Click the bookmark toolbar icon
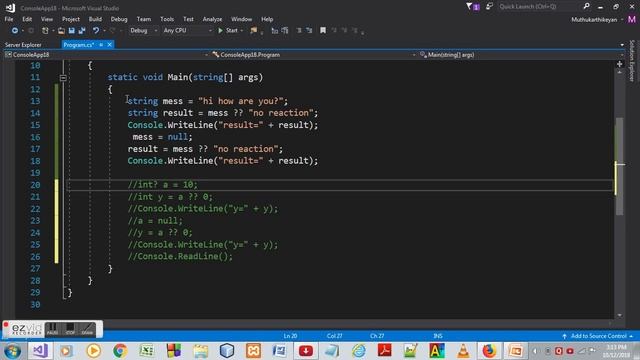 (x=323, y=31)
